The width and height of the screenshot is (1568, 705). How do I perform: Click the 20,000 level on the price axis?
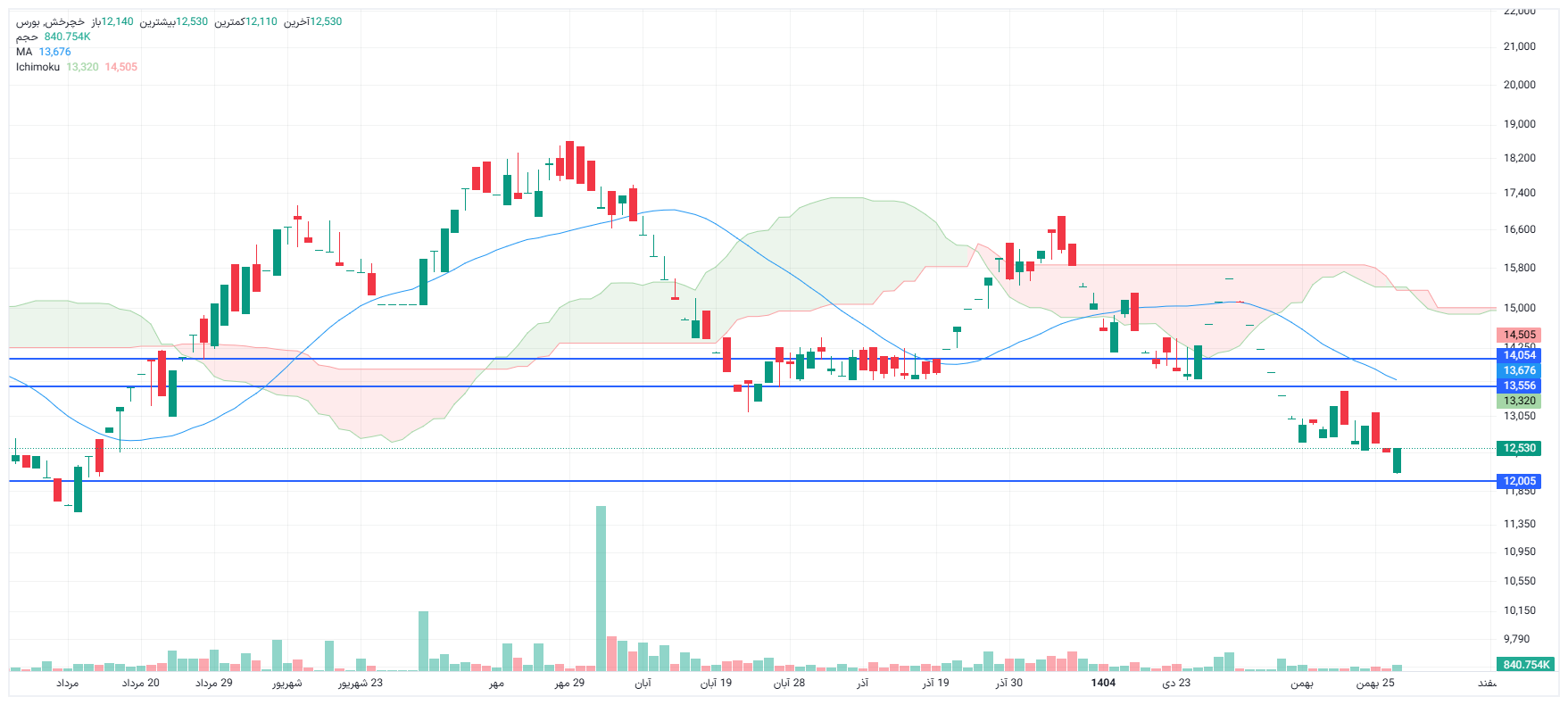(x=1519, y=85)
